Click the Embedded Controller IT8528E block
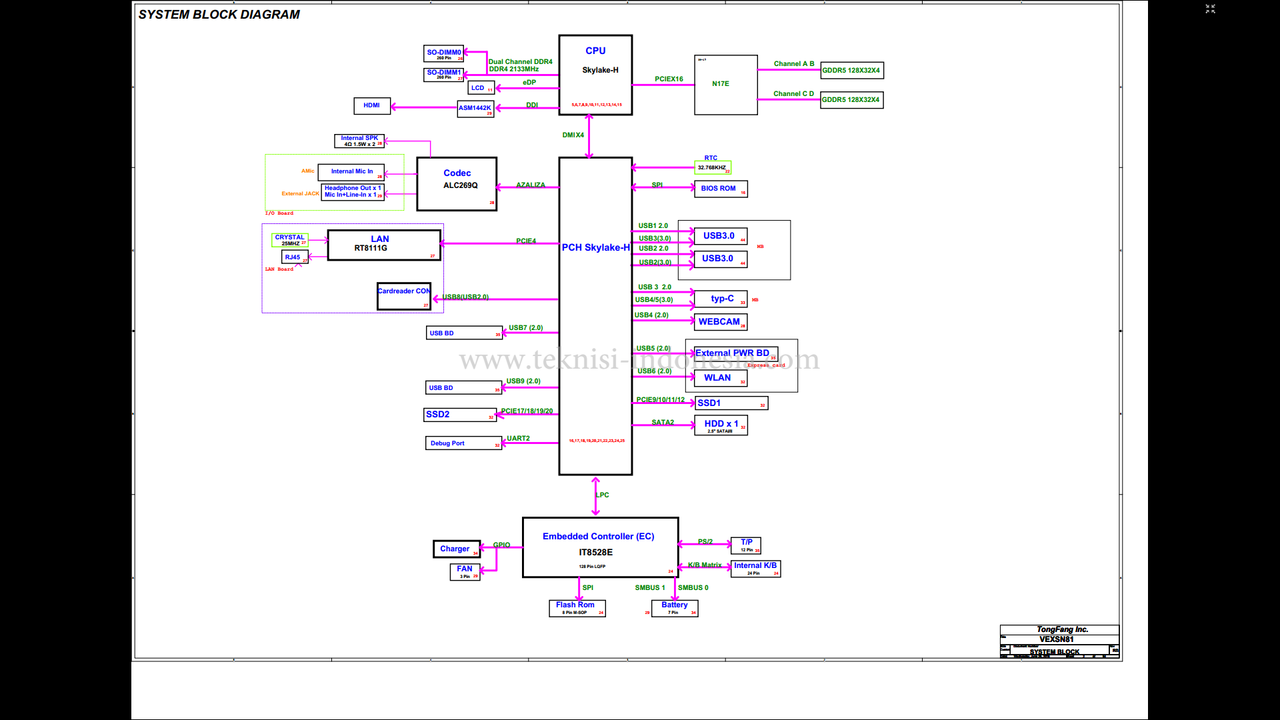The image size is (1280, 720). click(x=600, y=547)
